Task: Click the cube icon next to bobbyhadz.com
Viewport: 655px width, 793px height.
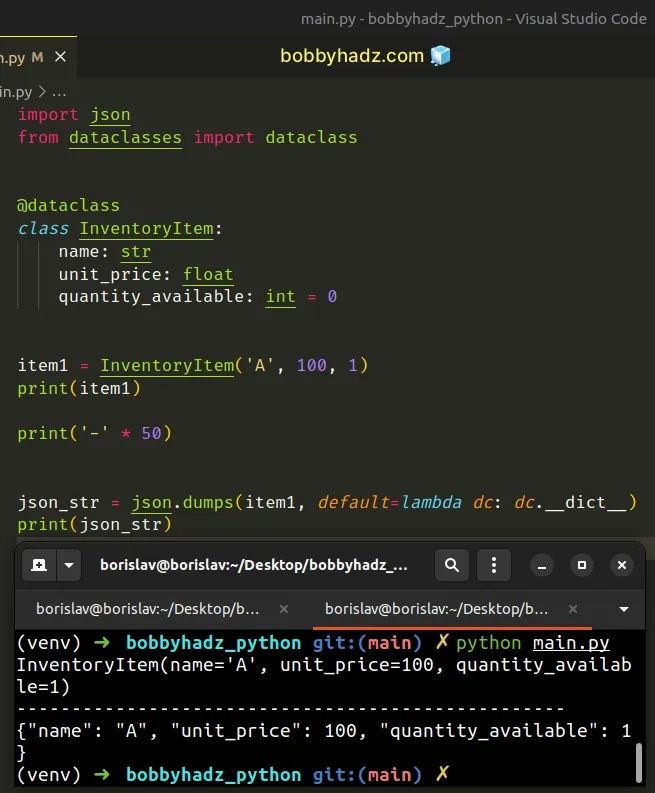Action: [x=440, y=56]
